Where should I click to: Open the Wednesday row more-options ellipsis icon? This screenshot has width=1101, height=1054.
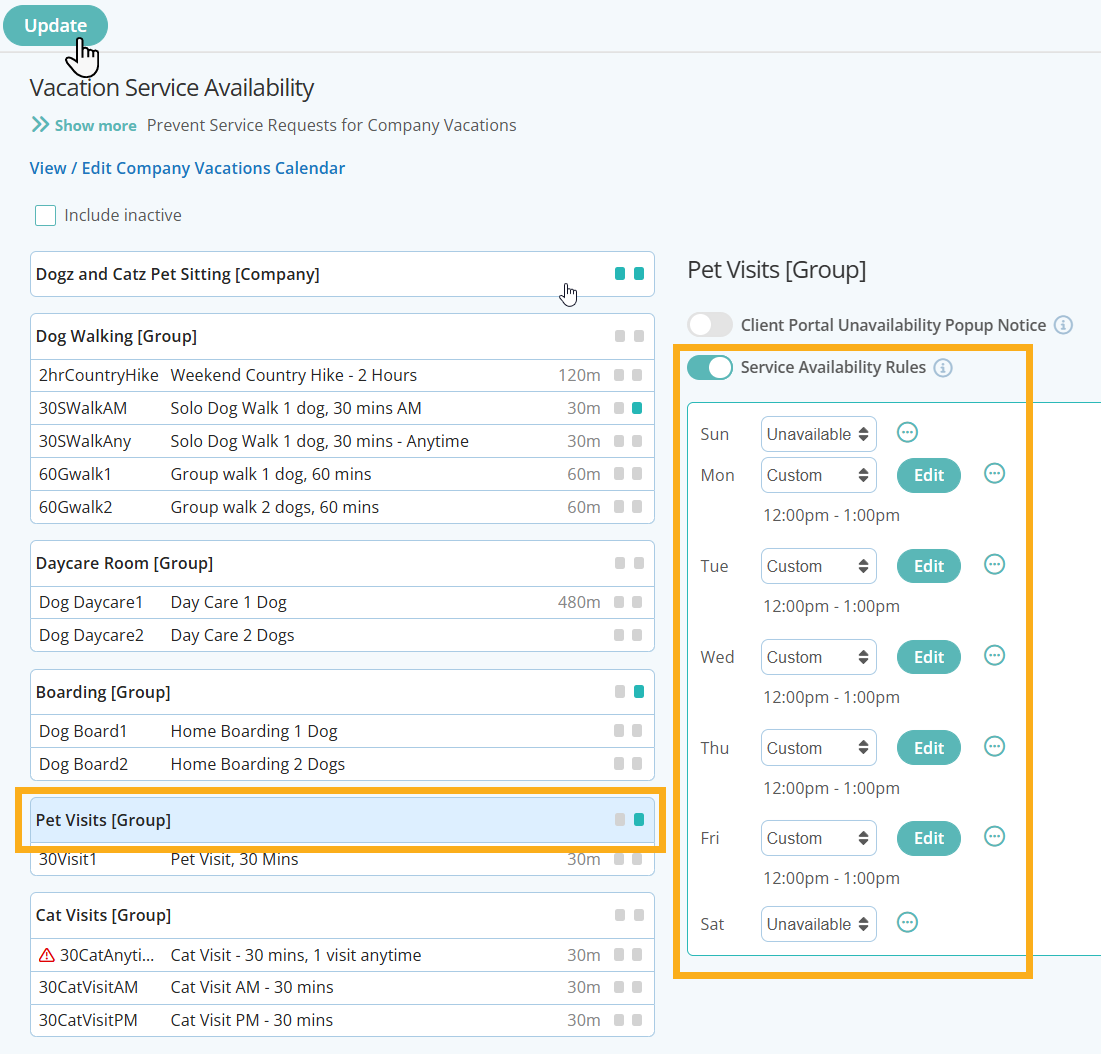click(x=994, y=656)
